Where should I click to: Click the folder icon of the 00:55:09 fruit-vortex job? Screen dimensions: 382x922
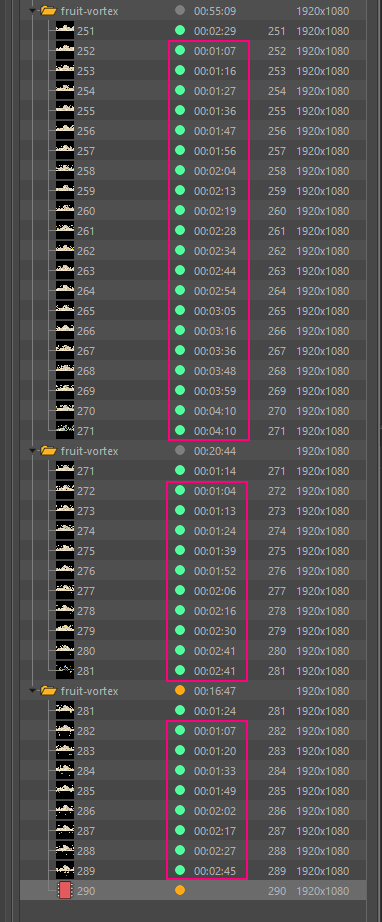[x=48, y=11]
